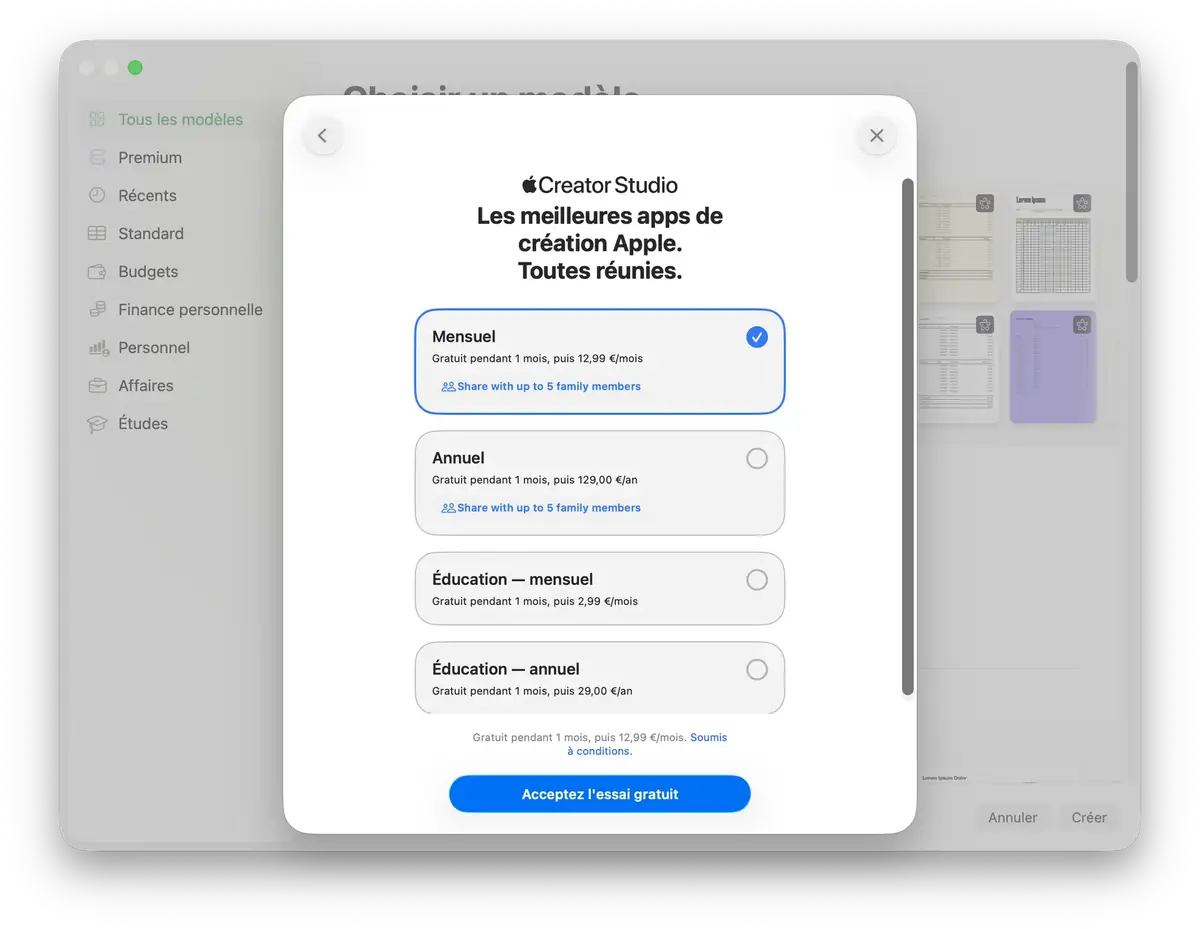
Task: Click the Tous les modèles grid icon
Action: pos(97,120)
